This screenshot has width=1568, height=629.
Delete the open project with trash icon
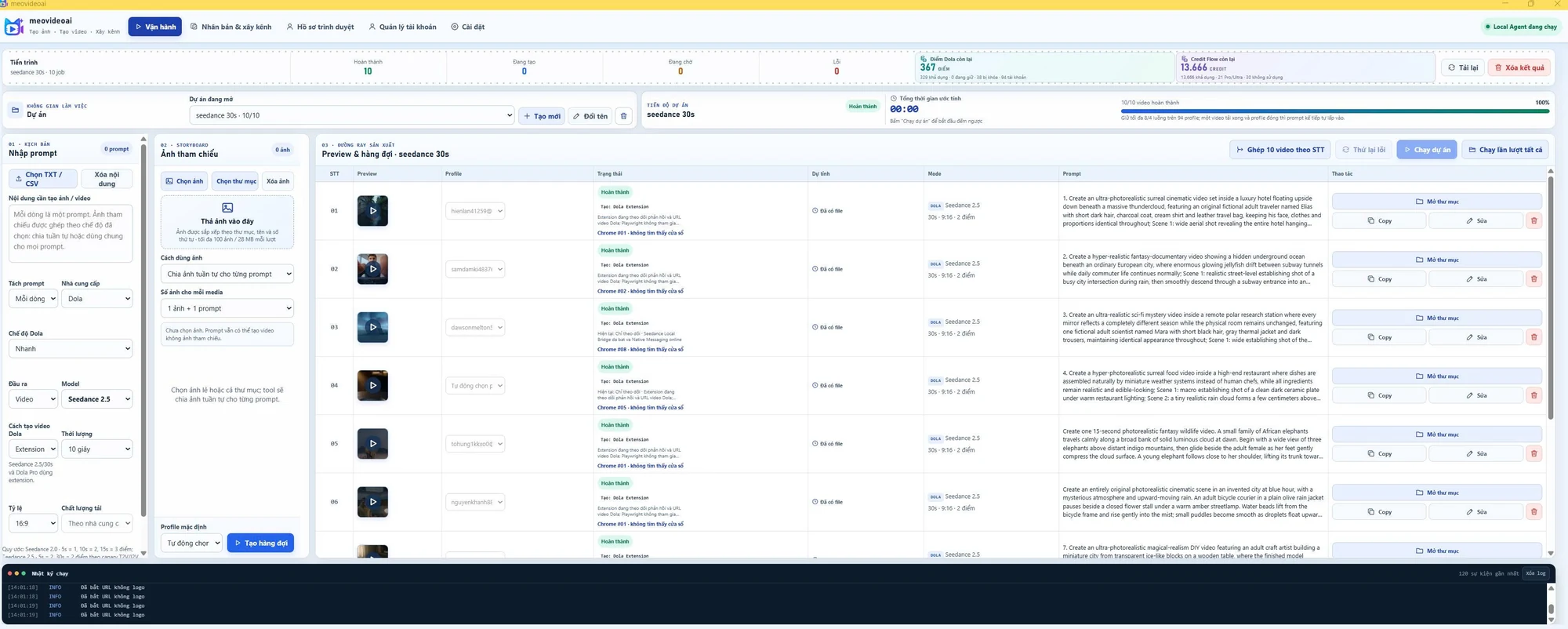point(623,116)
